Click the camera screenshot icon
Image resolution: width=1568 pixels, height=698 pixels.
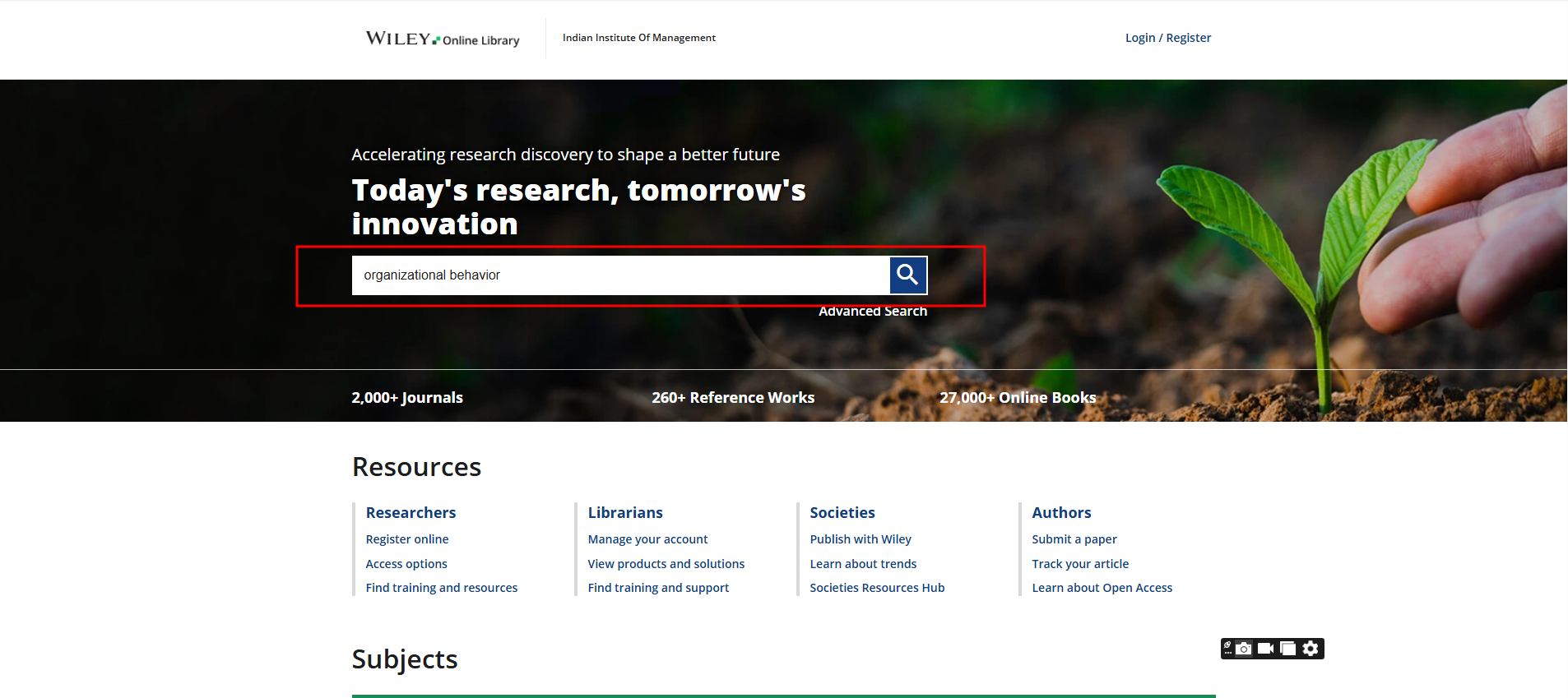1245,649
